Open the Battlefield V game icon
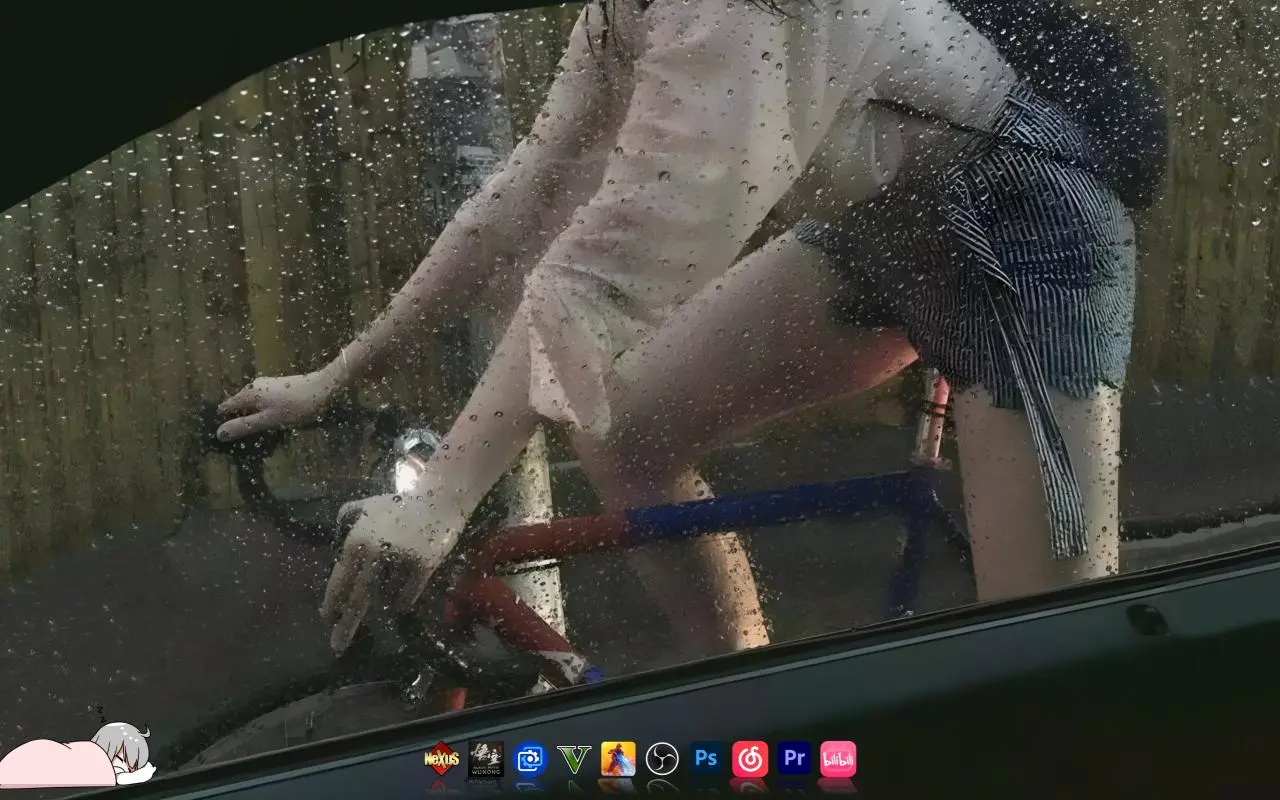The image size is (1280, 800). [618, 759]
